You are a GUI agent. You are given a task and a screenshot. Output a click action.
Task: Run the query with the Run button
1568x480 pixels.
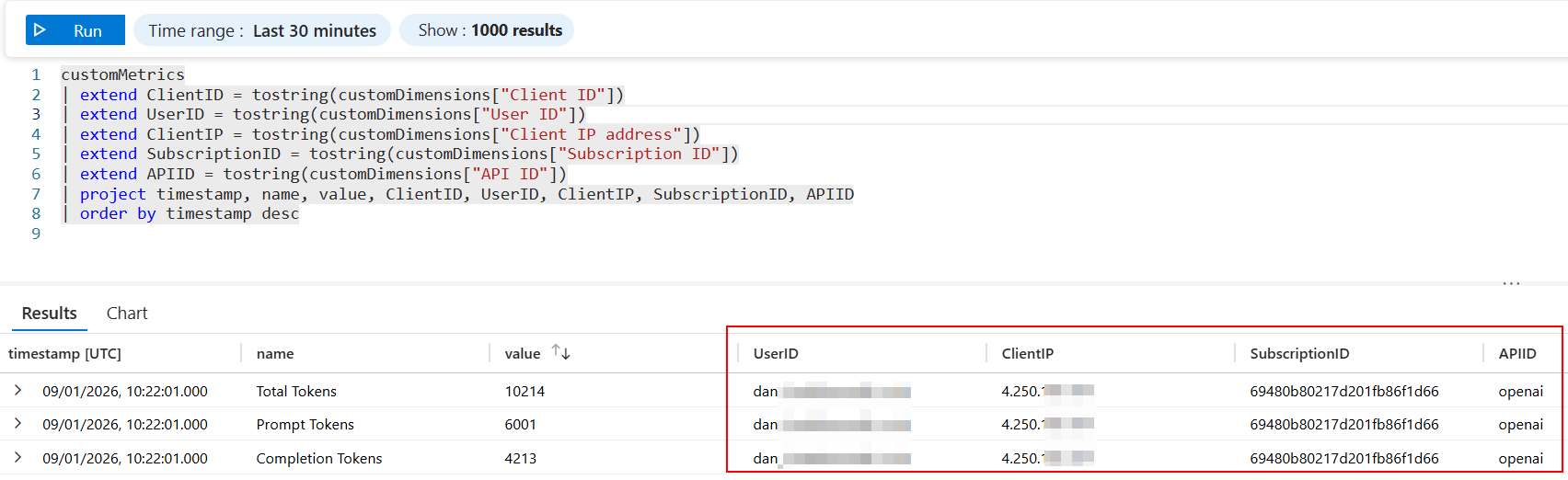pyautogui.click(x=75, y=30)
